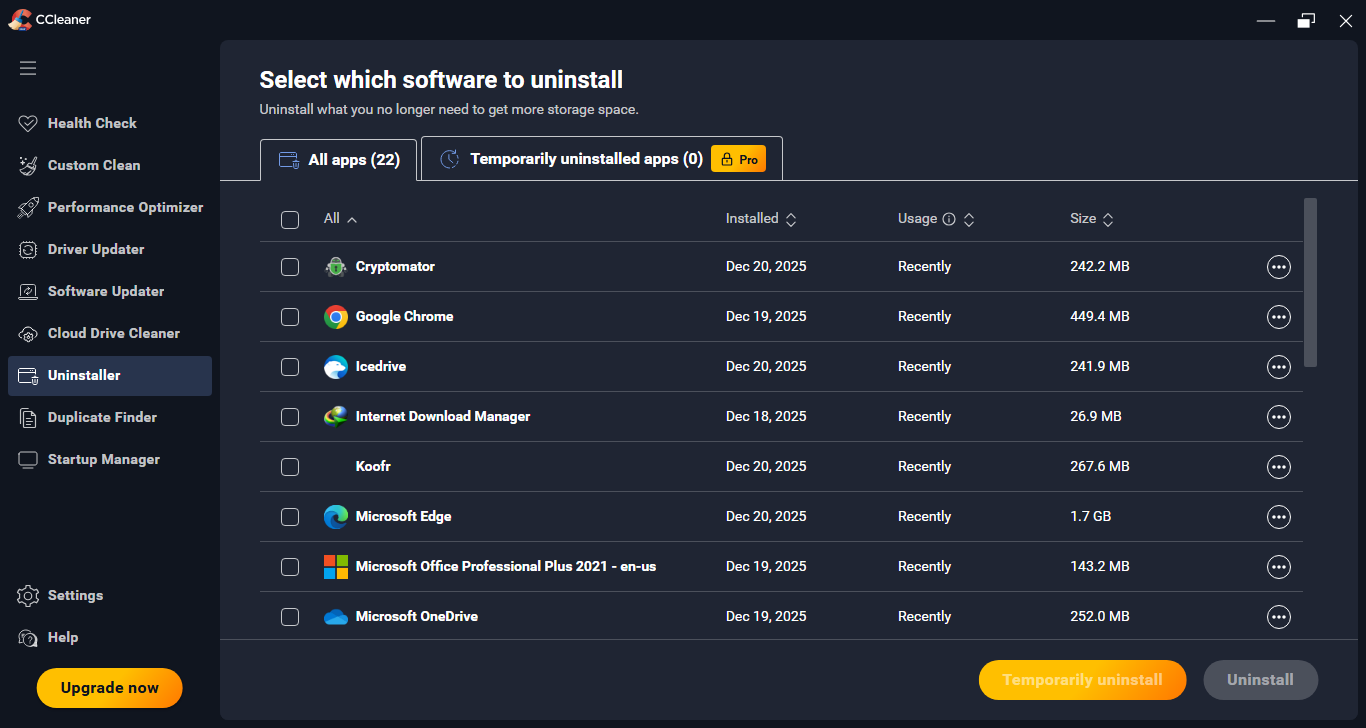The image size is (1366, 728).
Task: Tick the Microsoft Edge checkbox
Action: click(x=290, y=517)
